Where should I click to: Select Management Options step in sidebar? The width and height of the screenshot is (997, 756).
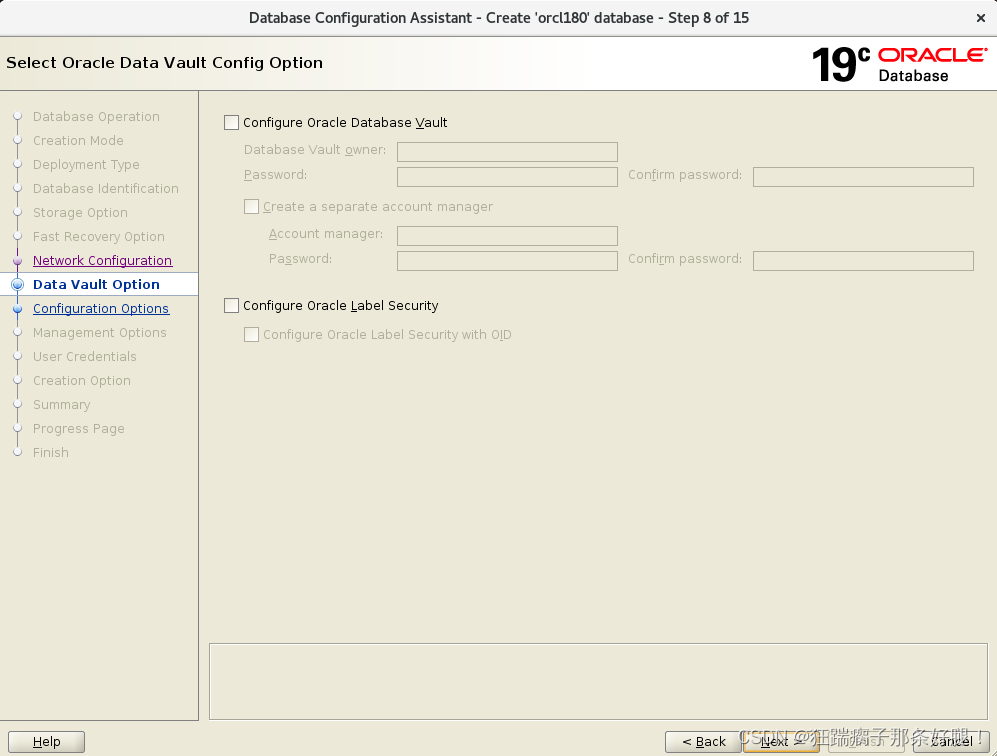(100, 333)
